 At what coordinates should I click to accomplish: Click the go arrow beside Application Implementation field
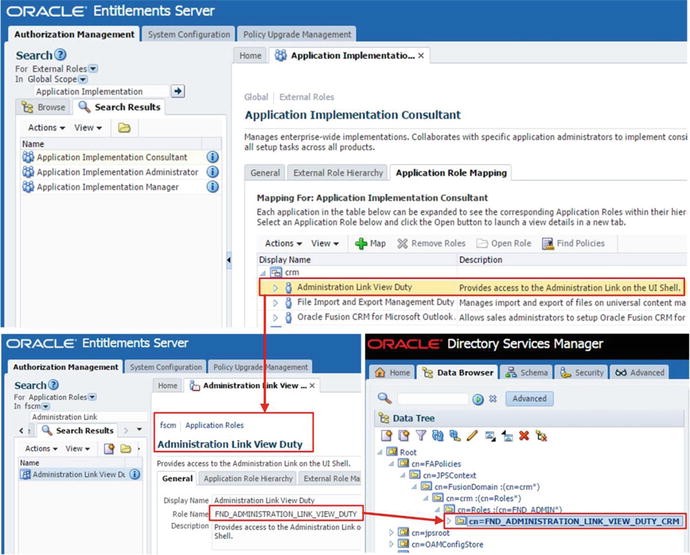coord(178,91)
